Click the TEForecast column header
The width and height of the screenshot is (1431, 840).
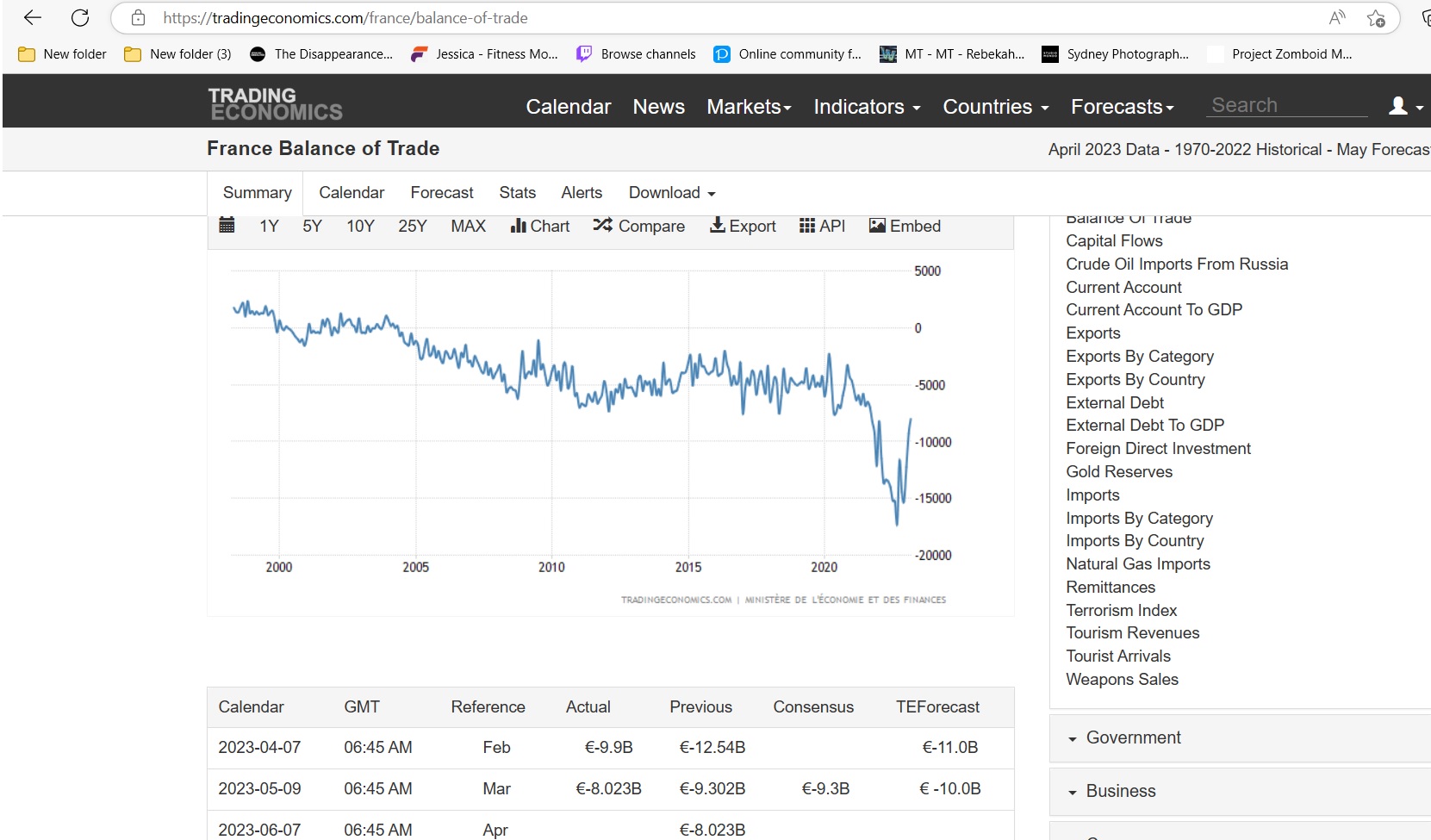click(x=937, y=706)
